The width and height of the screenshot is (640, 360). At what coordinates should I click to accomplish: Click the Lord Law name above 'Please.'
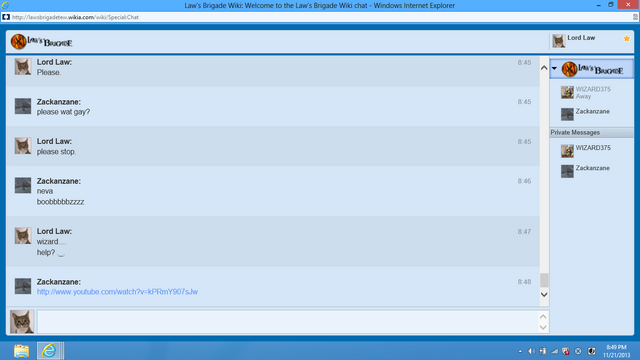click(54, 62)
